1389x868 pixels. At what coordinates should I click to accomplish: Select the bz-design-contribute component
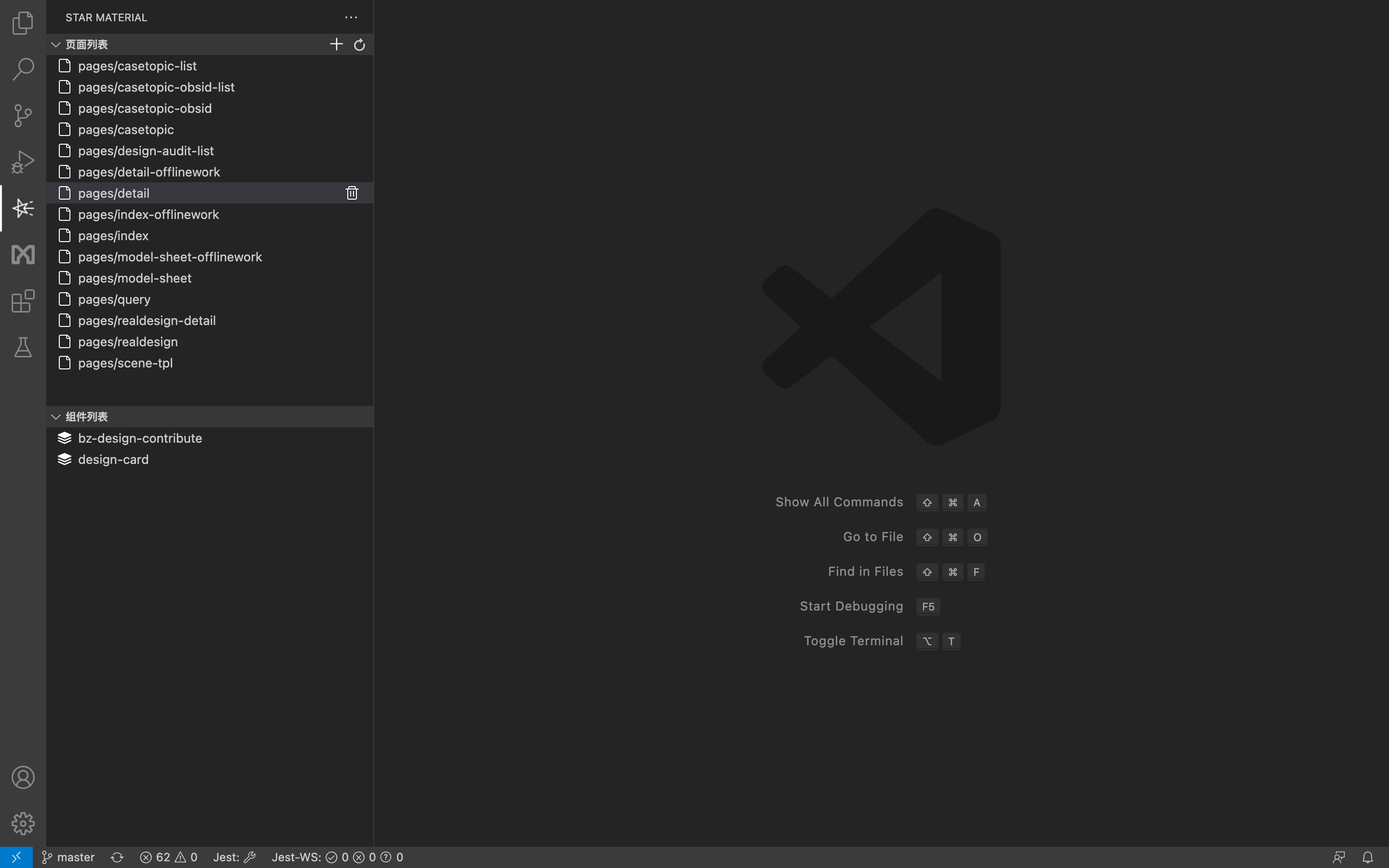(210, 438)
